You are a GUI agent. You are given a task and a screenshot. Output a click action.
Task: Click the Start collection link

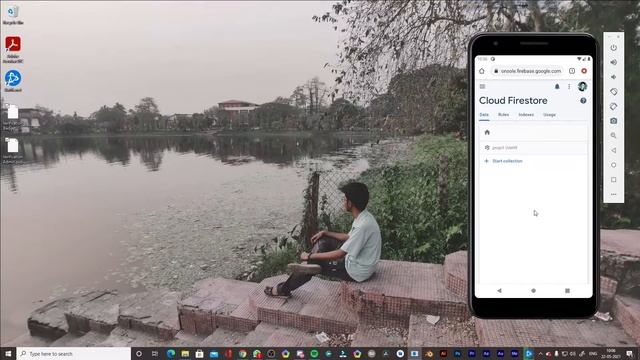504,161
